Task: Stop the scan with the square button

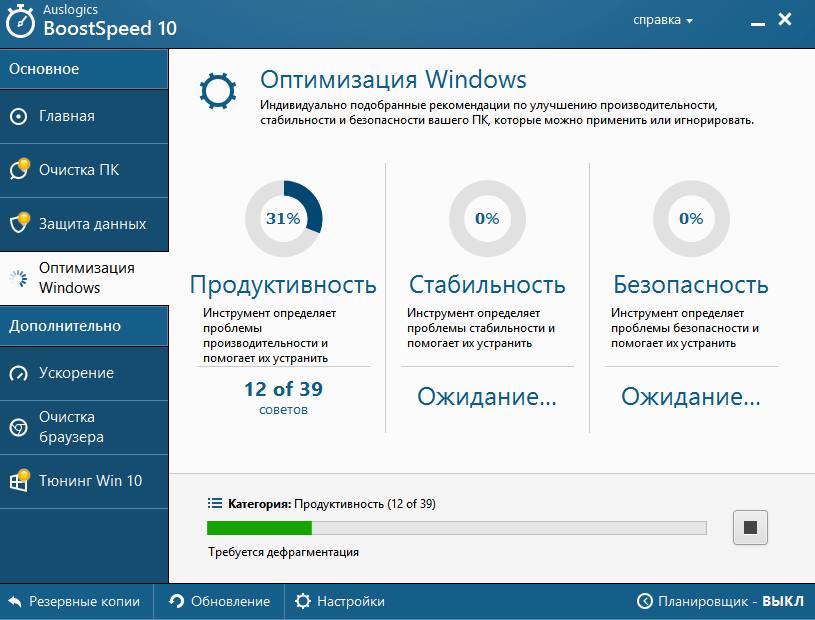Action: (750, 527)
